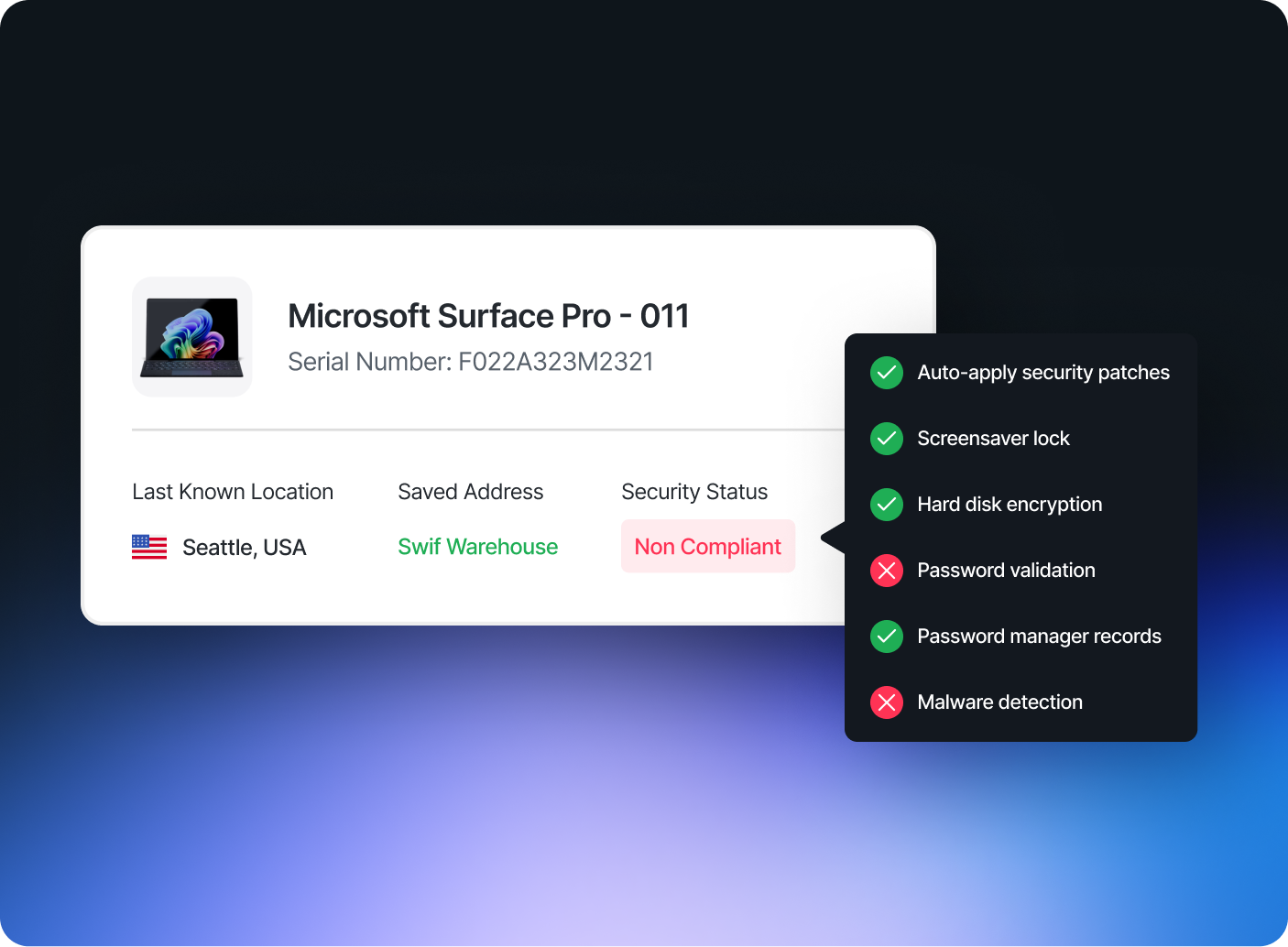Click the USA flag icon
The height and width of the screenshot is (947, 1288).
[x=149, y=547]
